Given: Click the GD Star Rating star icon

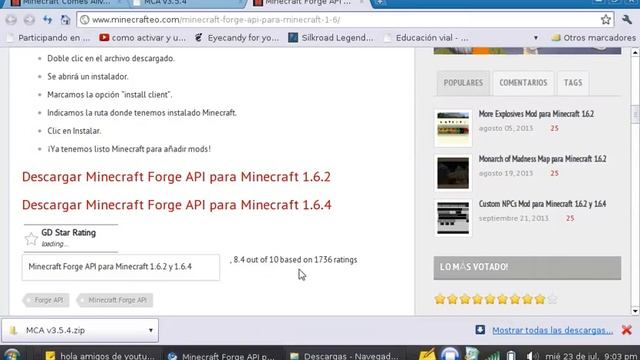Looking at the screenshot, I should [x=31, y=239].
